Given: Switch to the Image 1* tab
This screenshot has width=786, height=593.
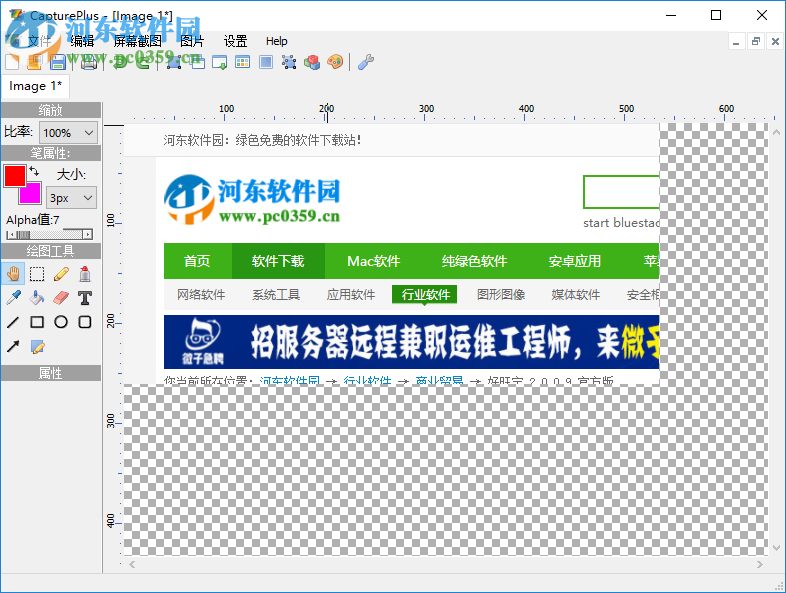Looking at the screenshot, I should 35,86.
